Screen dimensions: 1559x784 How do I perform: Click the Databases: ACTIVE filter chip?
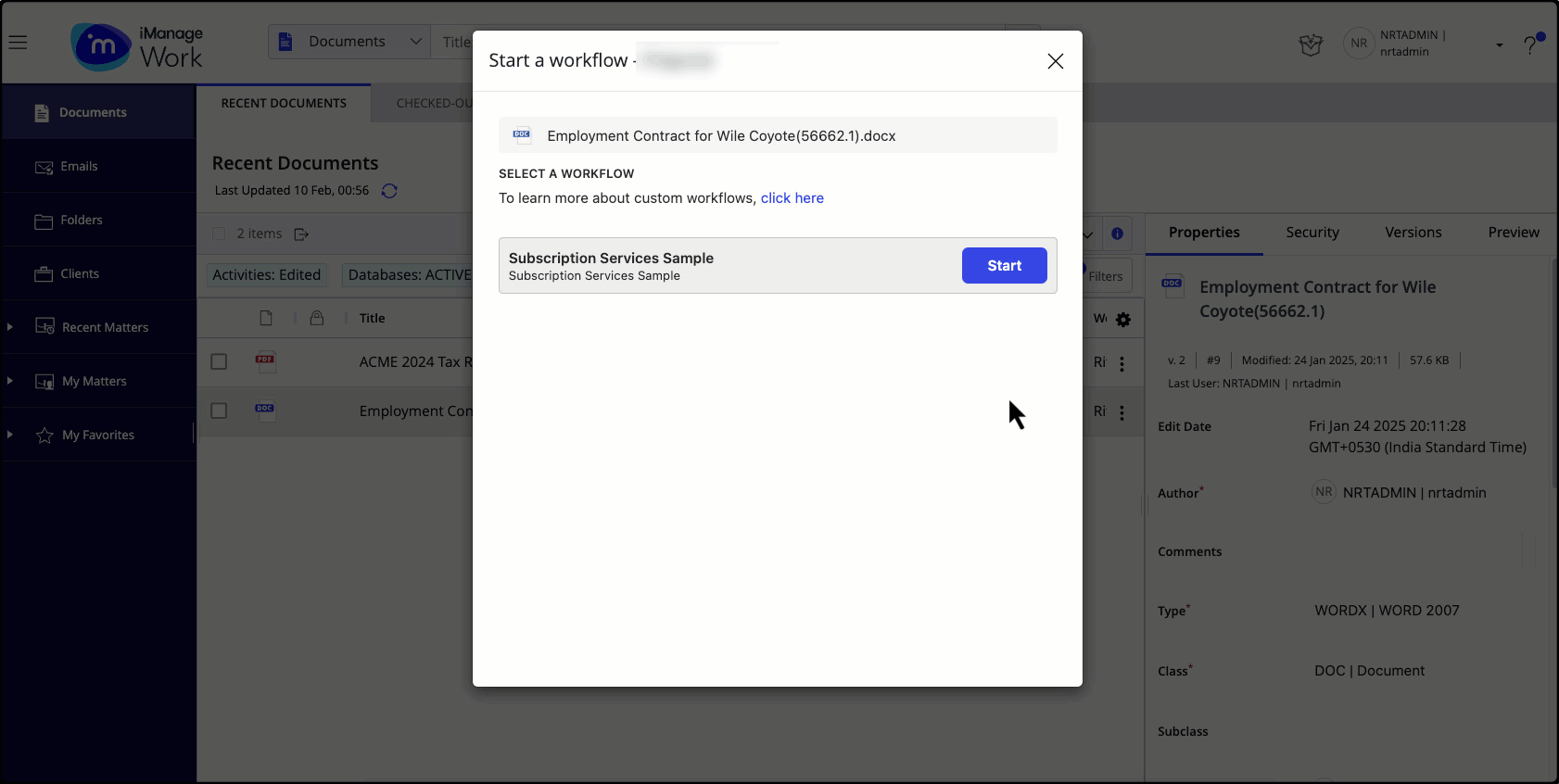pyautogui.click(x=409, y=275)
